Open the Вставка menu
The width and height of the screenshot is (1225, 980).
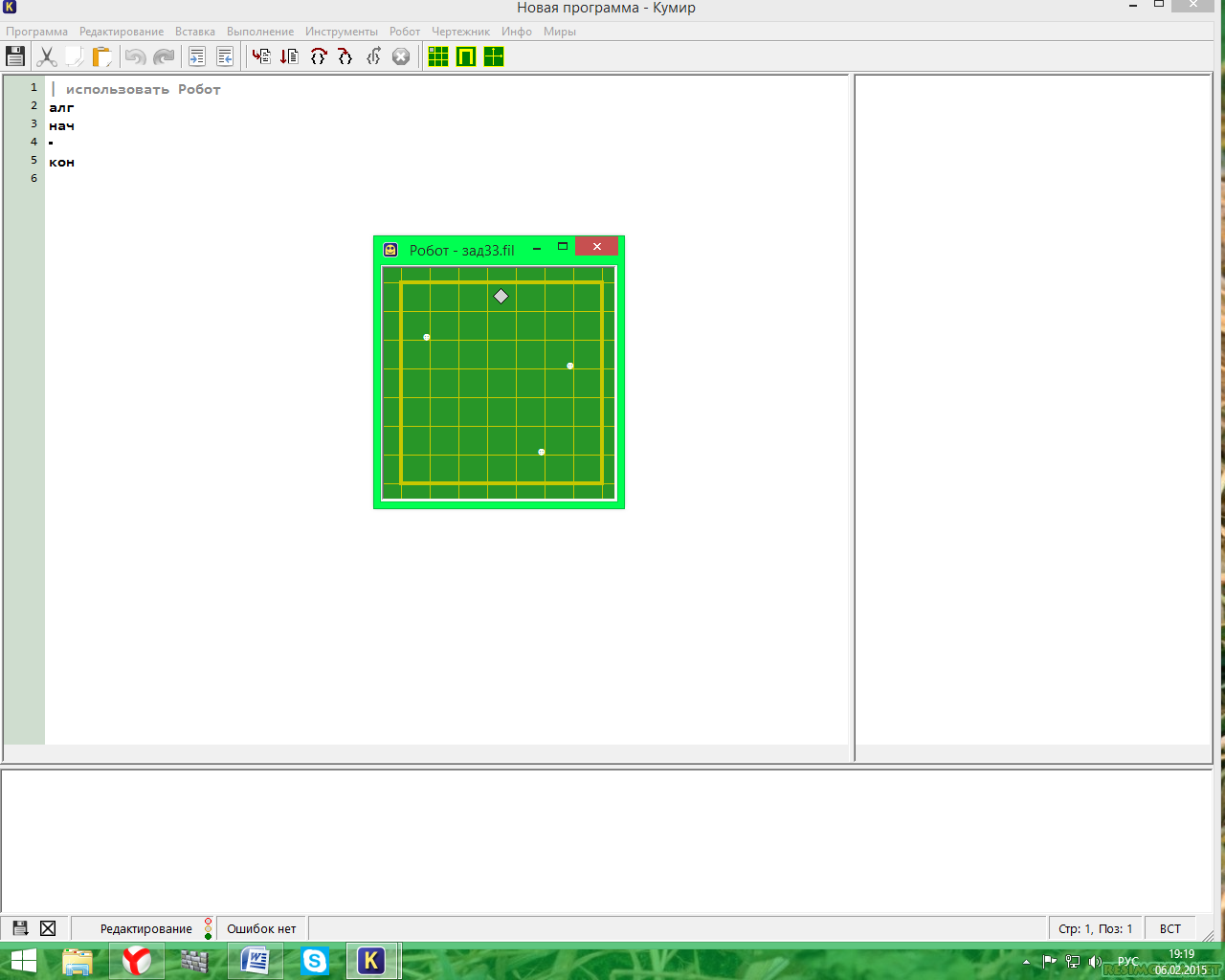[195, 32]
